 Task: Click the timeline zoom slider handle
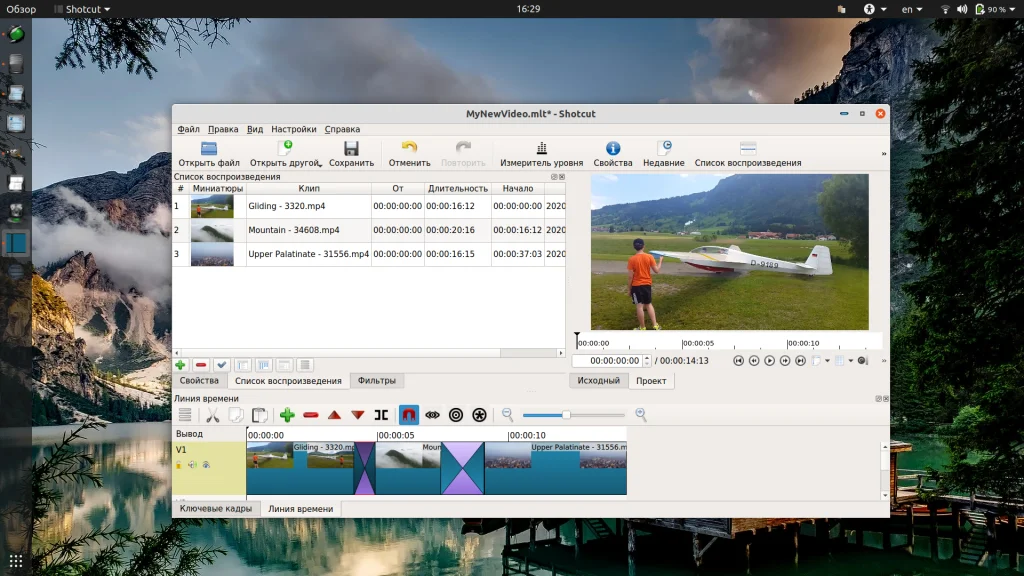(x=566, y=415)
